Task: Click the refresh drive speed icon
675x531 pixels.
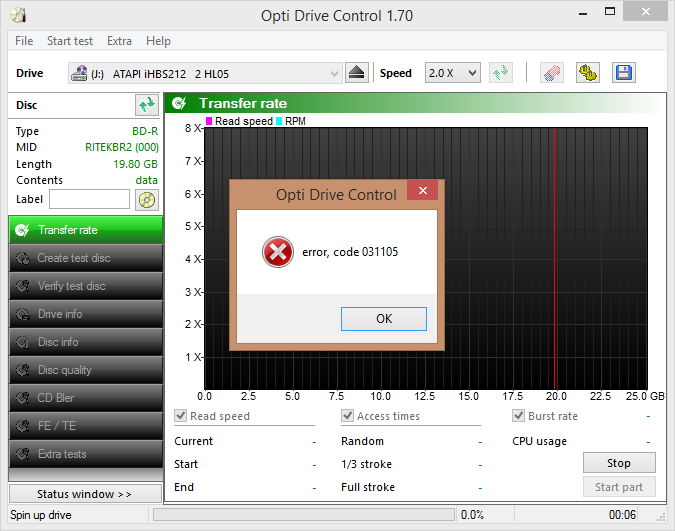Action: point(501,73)
